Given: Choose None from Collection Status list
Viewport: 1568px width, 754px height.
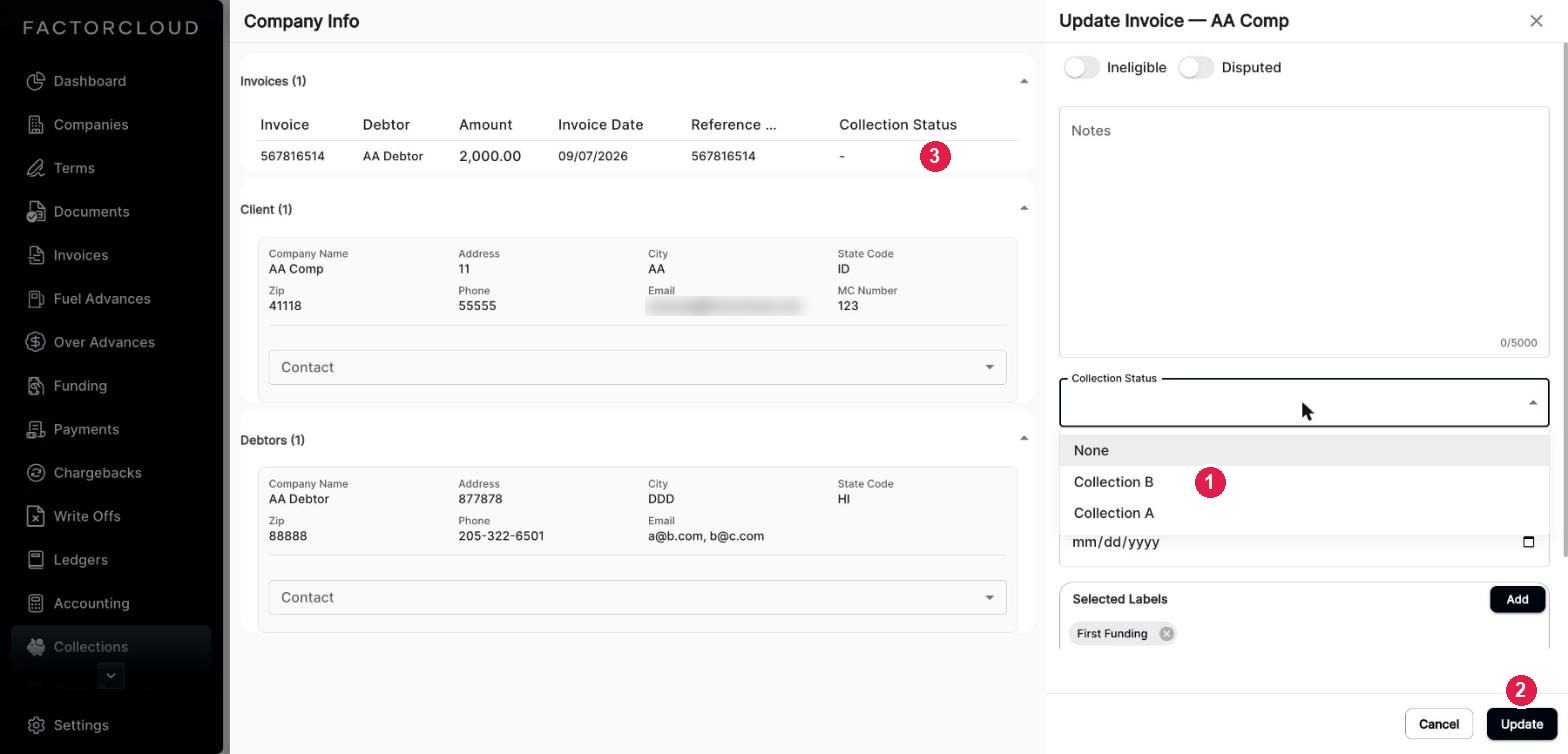Looking at the screenshot, I should point(1304,451).
